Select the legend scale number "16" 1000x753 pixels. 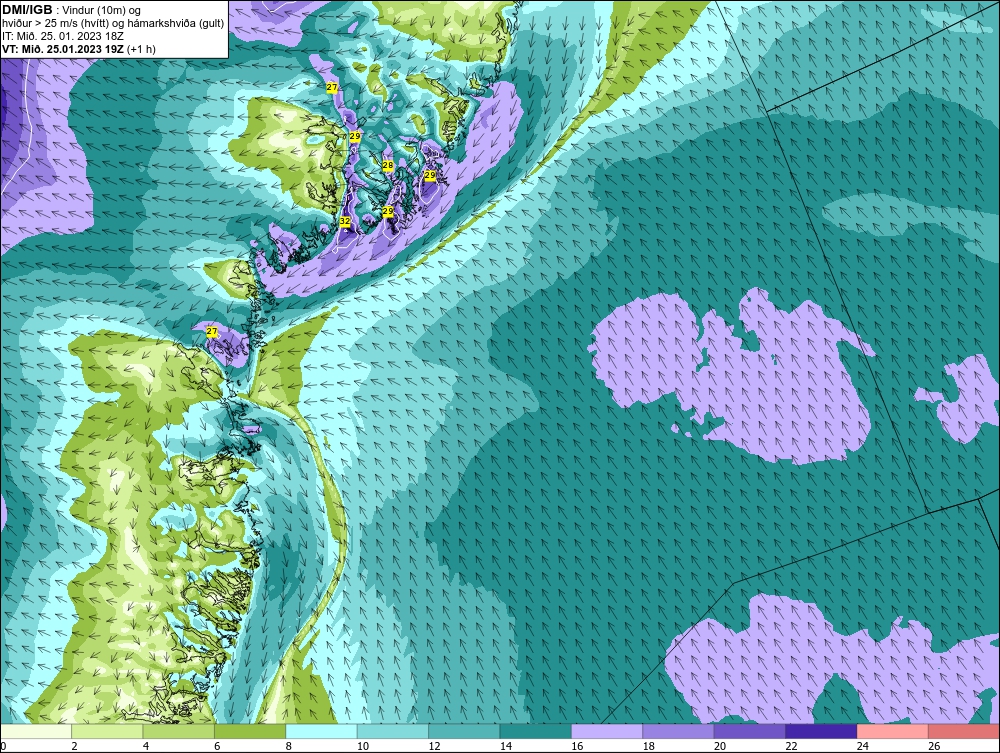577,746
